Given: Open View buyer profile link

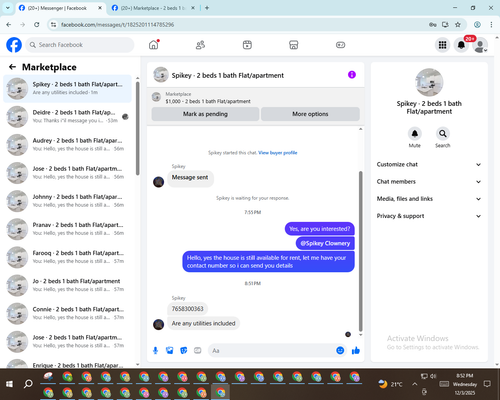Looking at the screenshot, I should 278,153.
